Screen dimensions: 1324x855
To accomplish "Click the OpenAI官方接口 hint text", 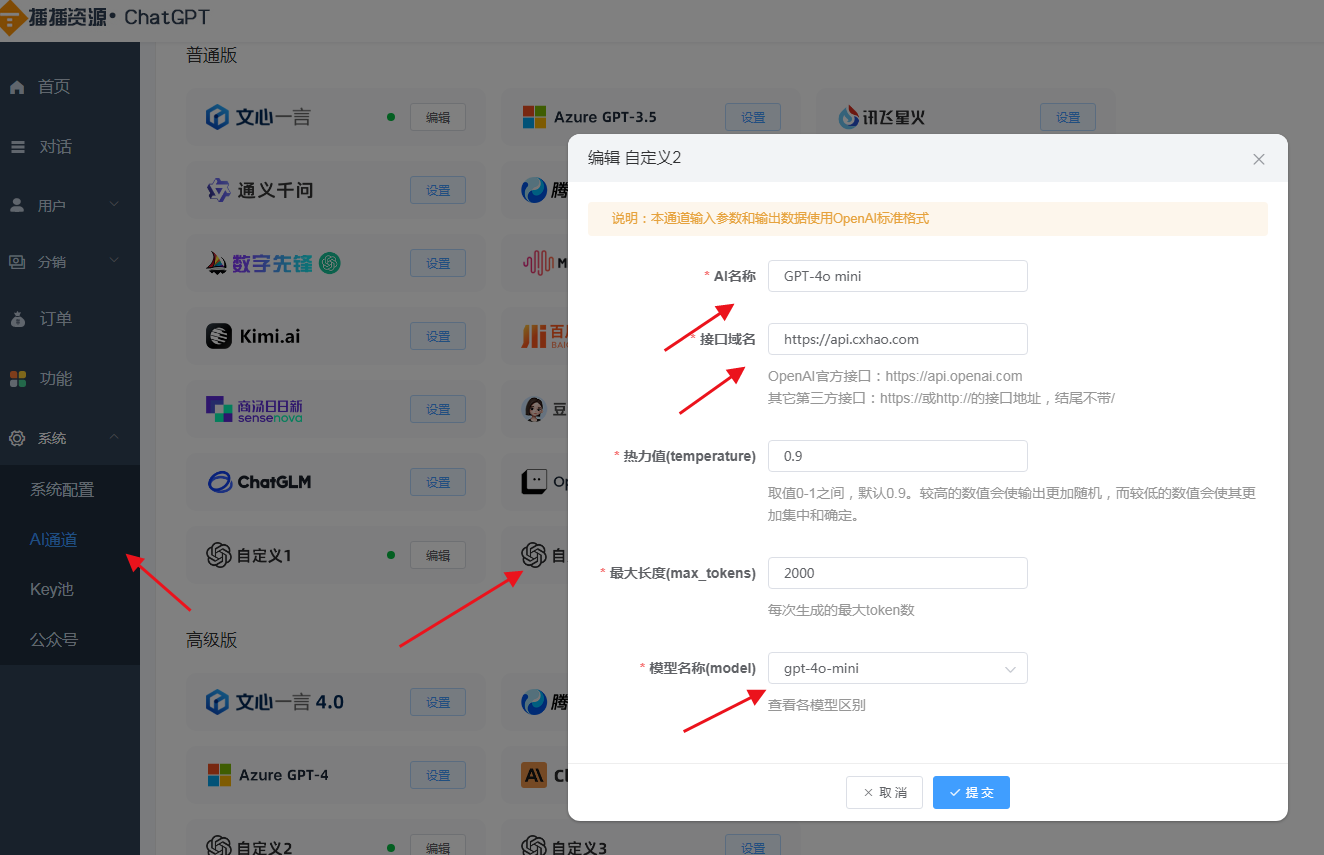I will coord(895,376).
